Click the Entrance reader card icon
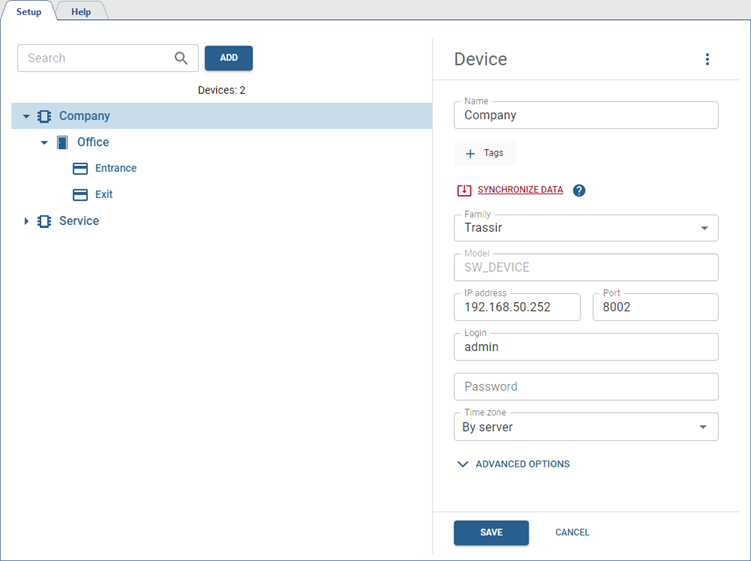The height and width of the screenshot is (561, 751). [81, 169]
